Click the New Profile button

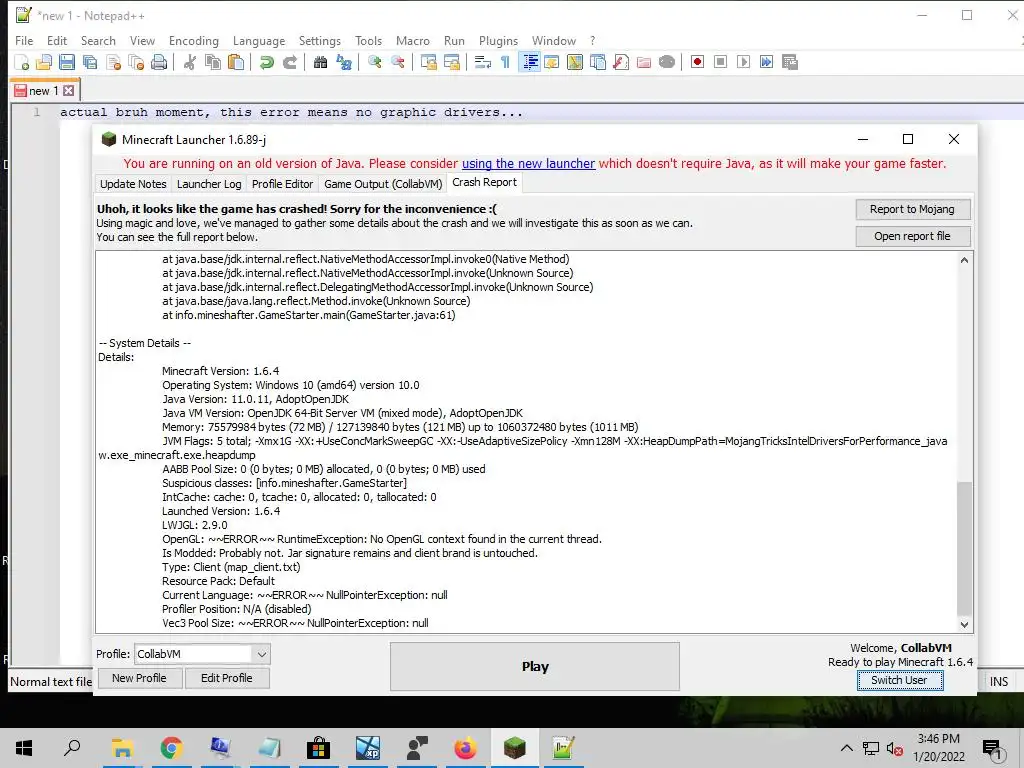(x=139, y=678)
